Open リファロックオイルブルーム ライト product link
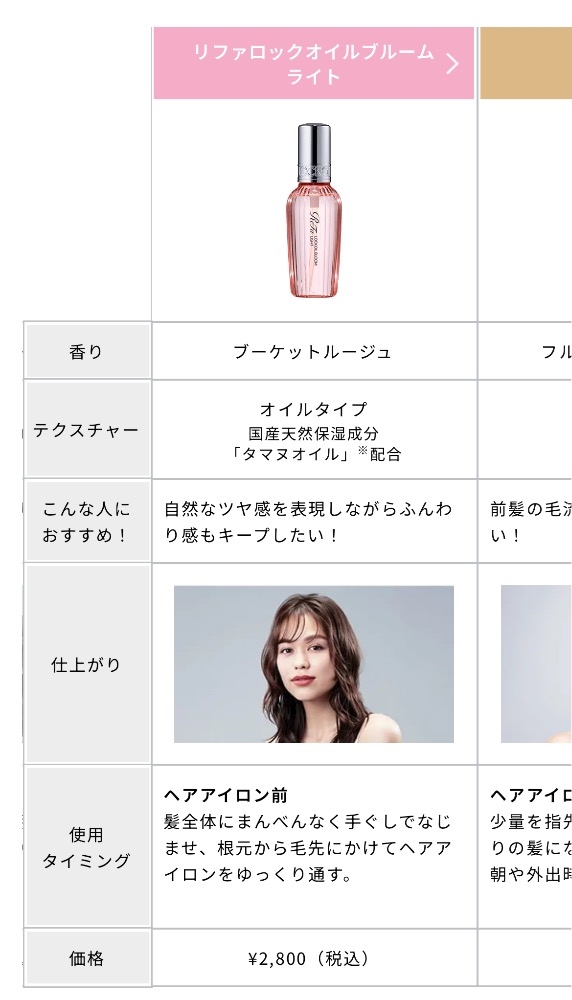 click(x=314, y=63)
